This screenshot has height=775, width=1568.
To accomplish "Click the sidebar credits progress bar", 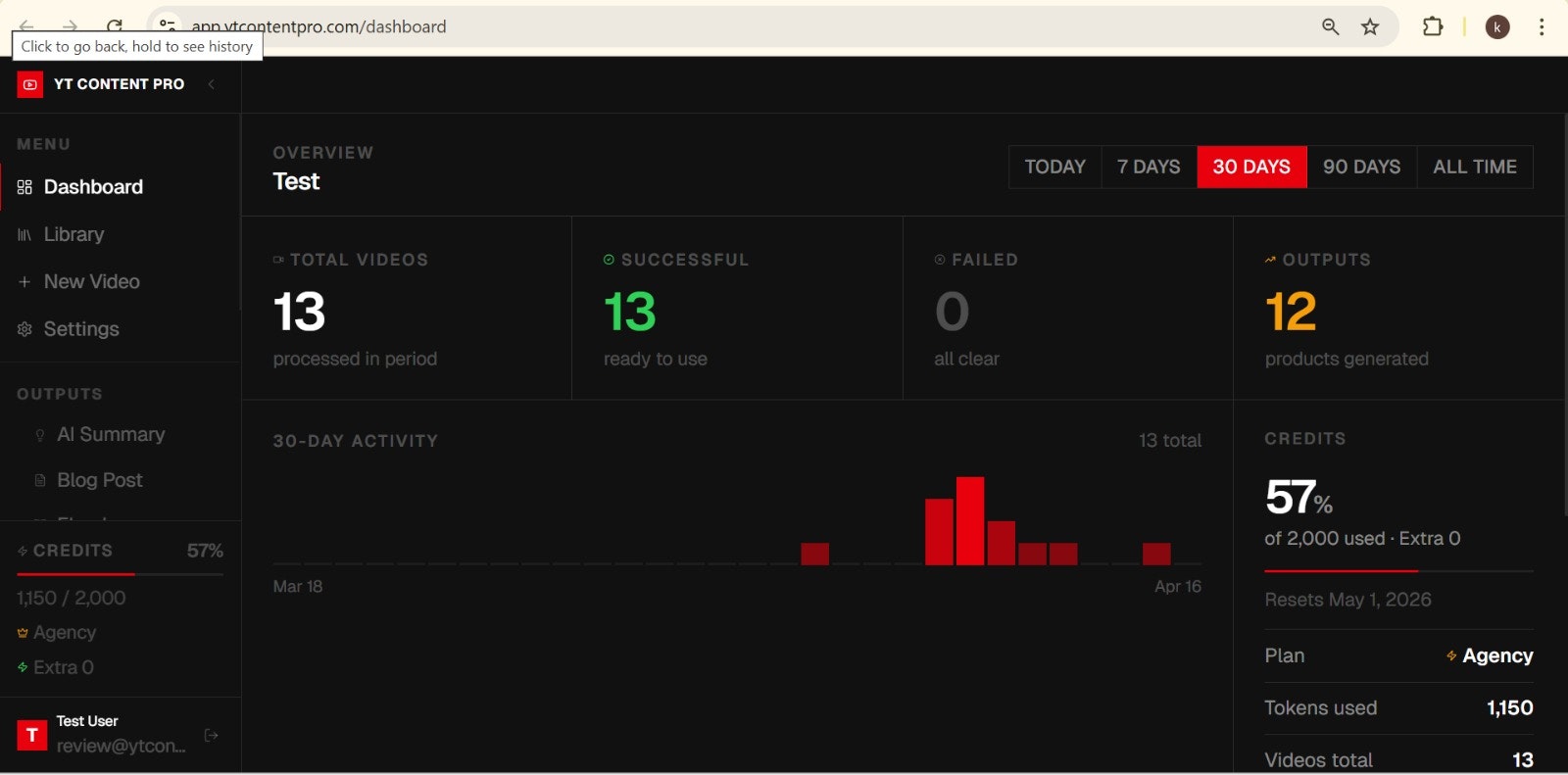I will pos(120,574).
